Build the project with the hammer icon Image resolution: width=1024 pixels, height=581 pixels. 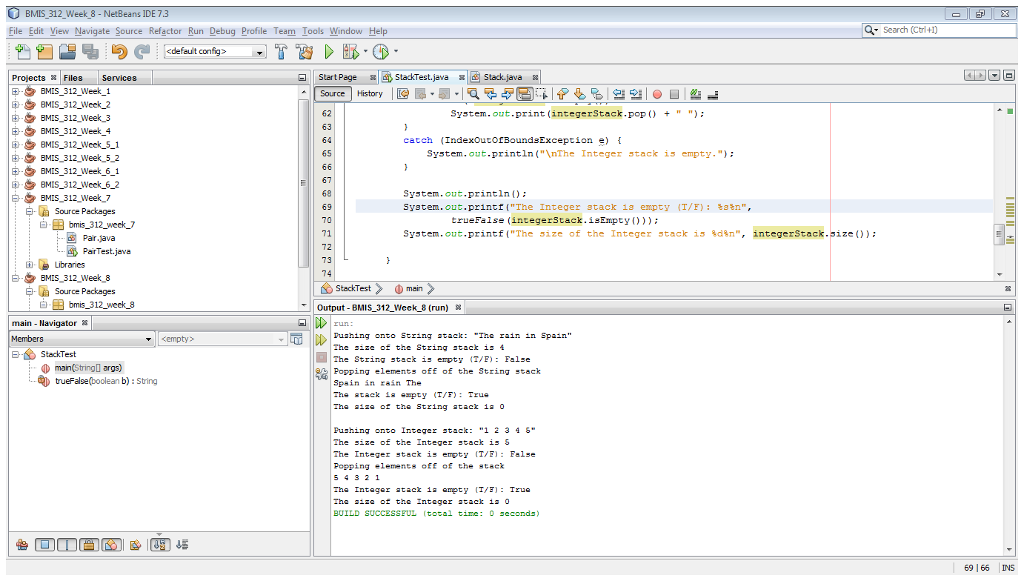(x=281, y=51)
